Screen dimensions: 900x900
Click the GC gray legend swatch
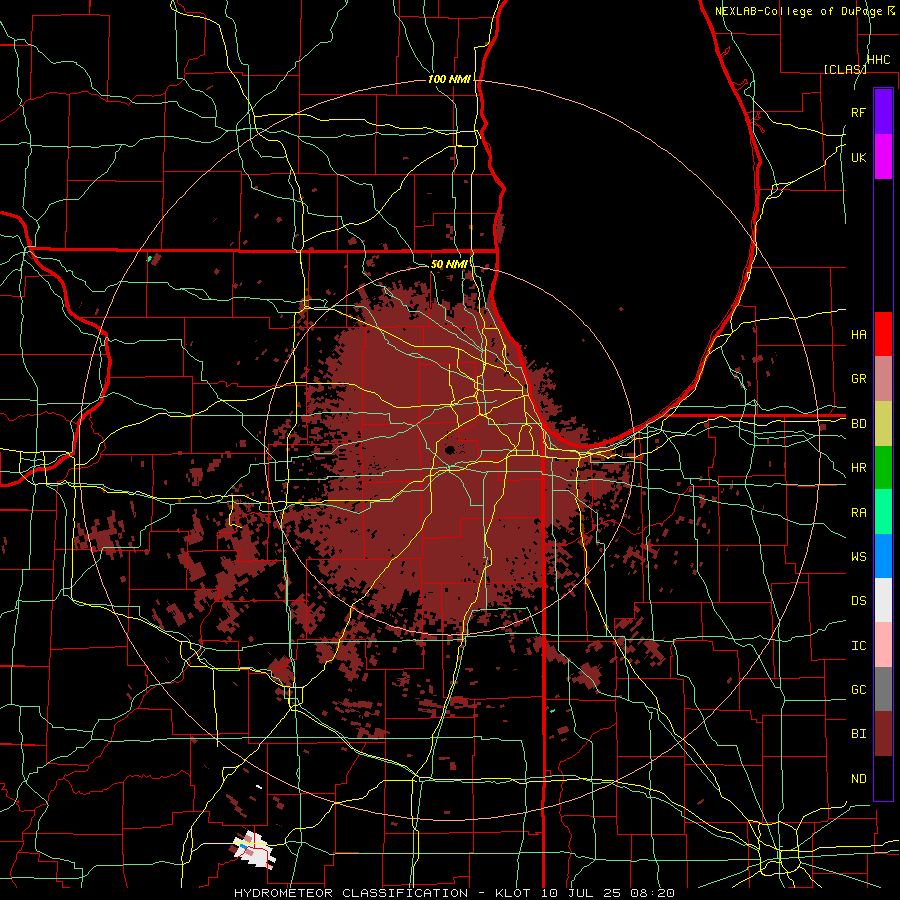tap(883, 689)
